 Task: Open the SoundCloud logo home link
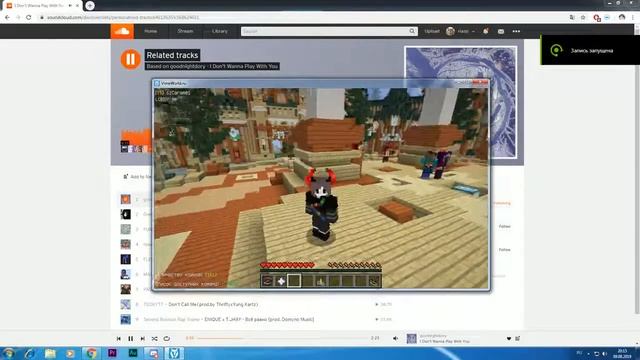(x=122, y=31)
